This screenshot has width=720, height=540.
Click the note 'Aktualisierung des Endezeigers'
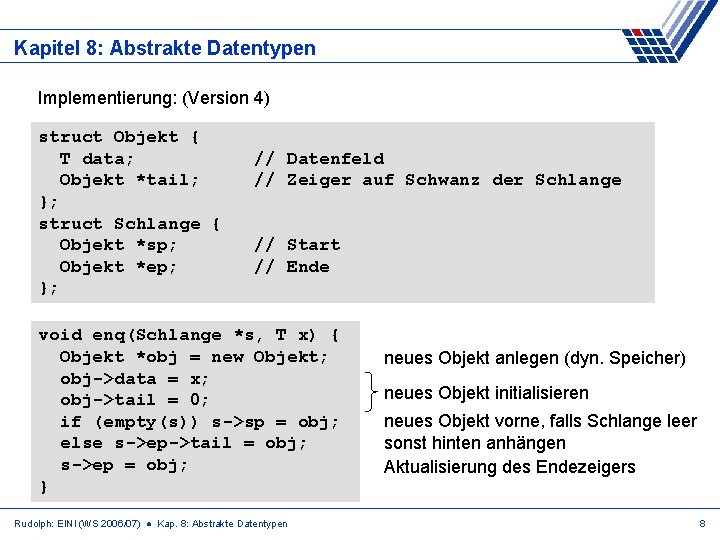point(509,467)
